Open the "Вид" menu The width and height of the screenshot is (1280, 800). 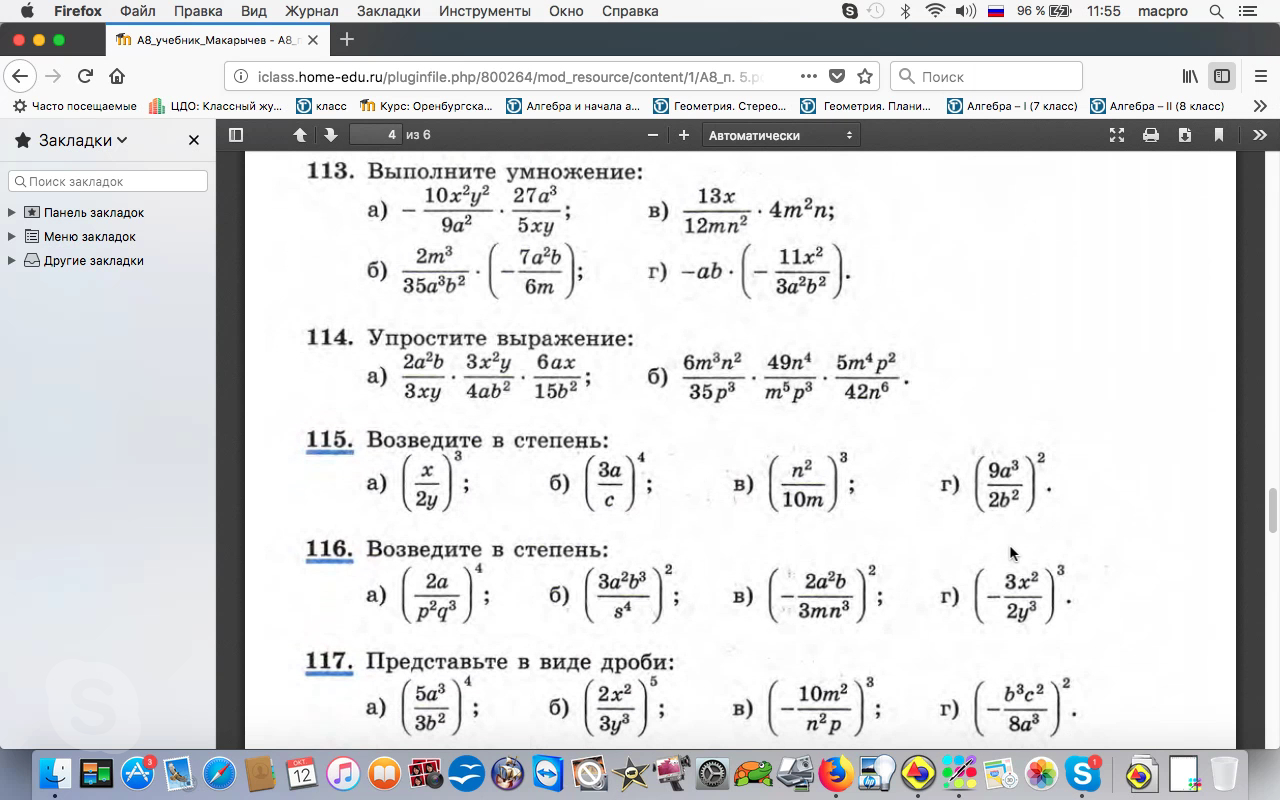click(254, 11)
